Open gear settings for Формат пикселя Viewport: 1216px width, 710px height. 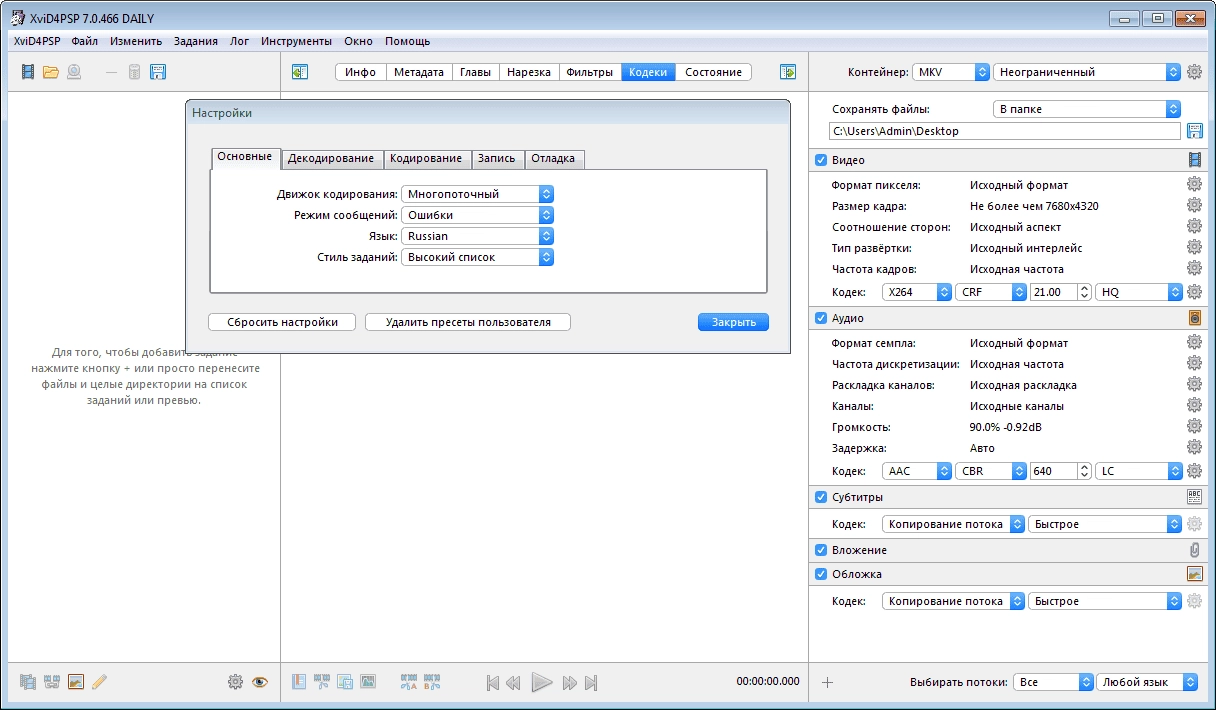pyautogui.click(x=1194, y=185)
